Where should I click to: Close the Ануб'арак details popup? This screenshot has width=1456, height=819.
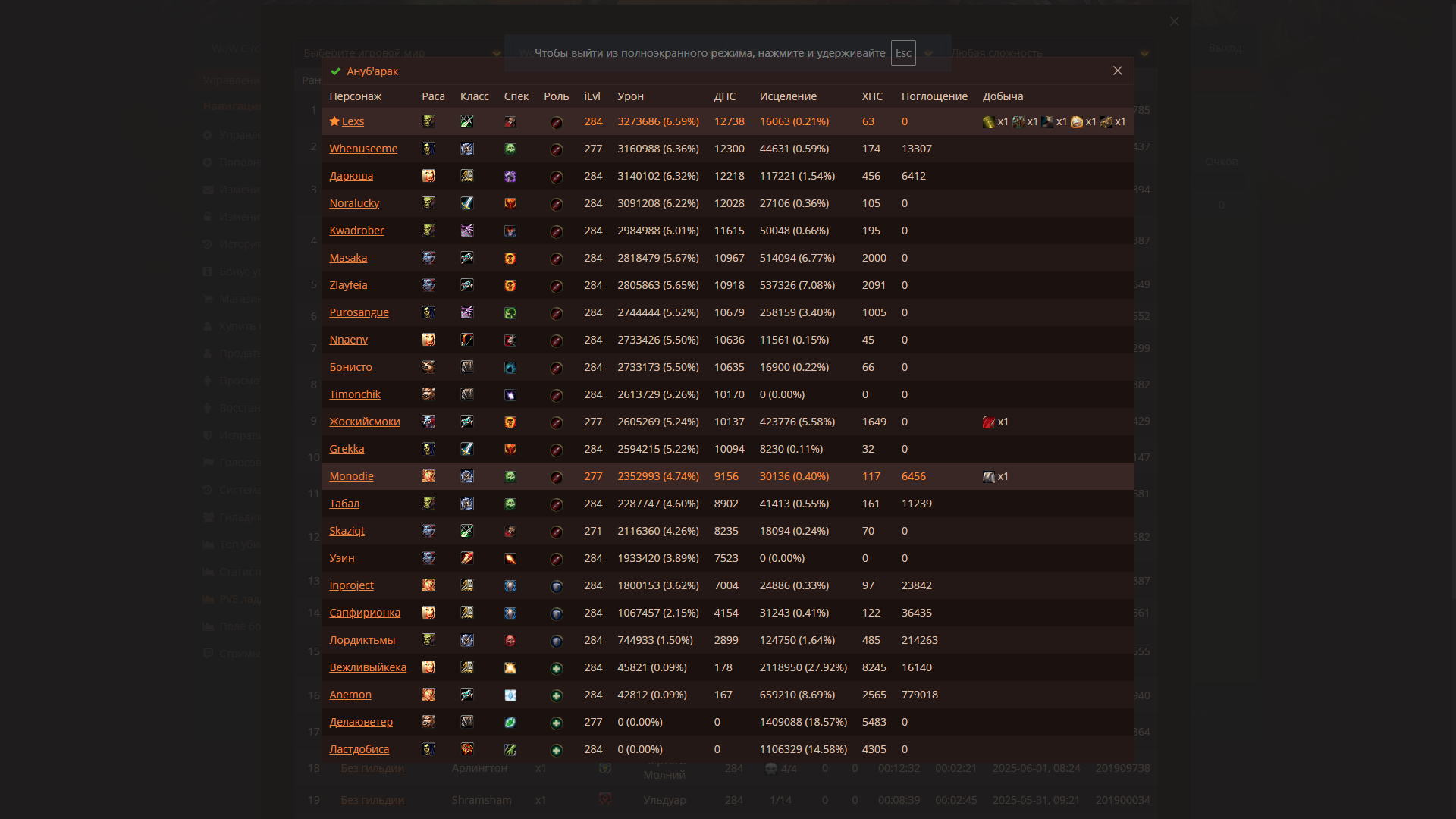pos(1117,71)
